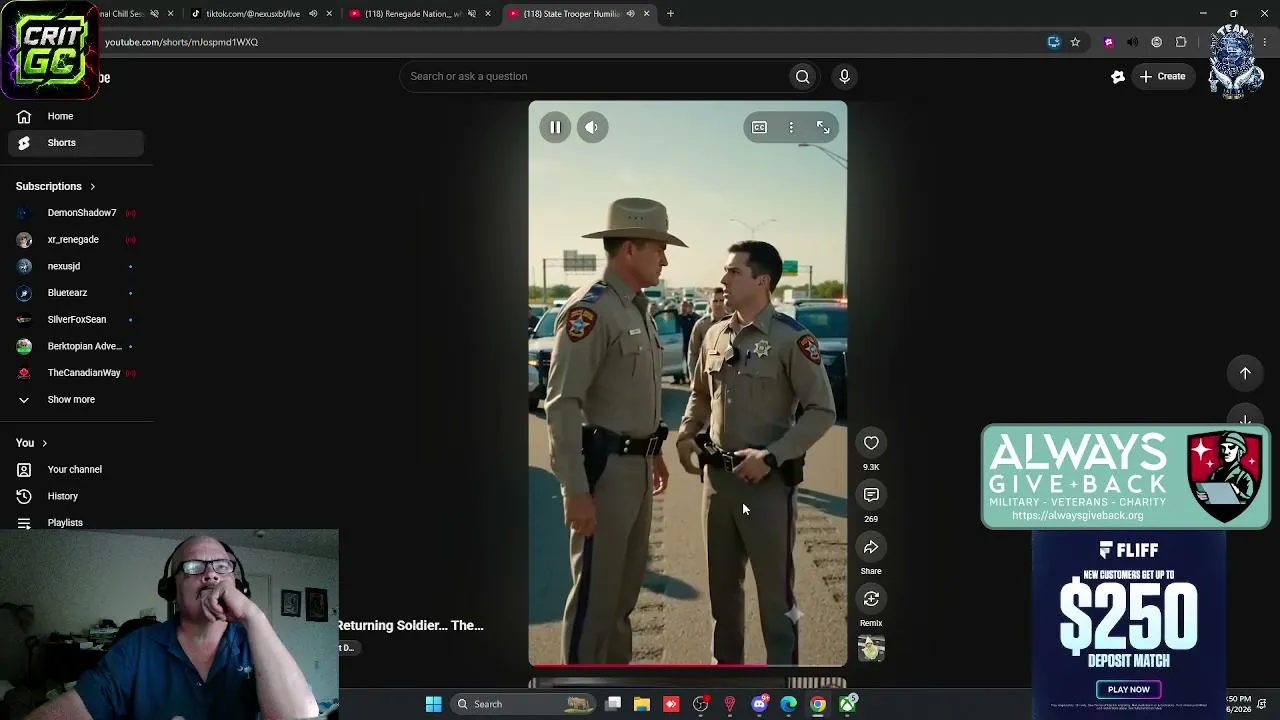Open TheCanadianWay subscription channel

point(76,373)
